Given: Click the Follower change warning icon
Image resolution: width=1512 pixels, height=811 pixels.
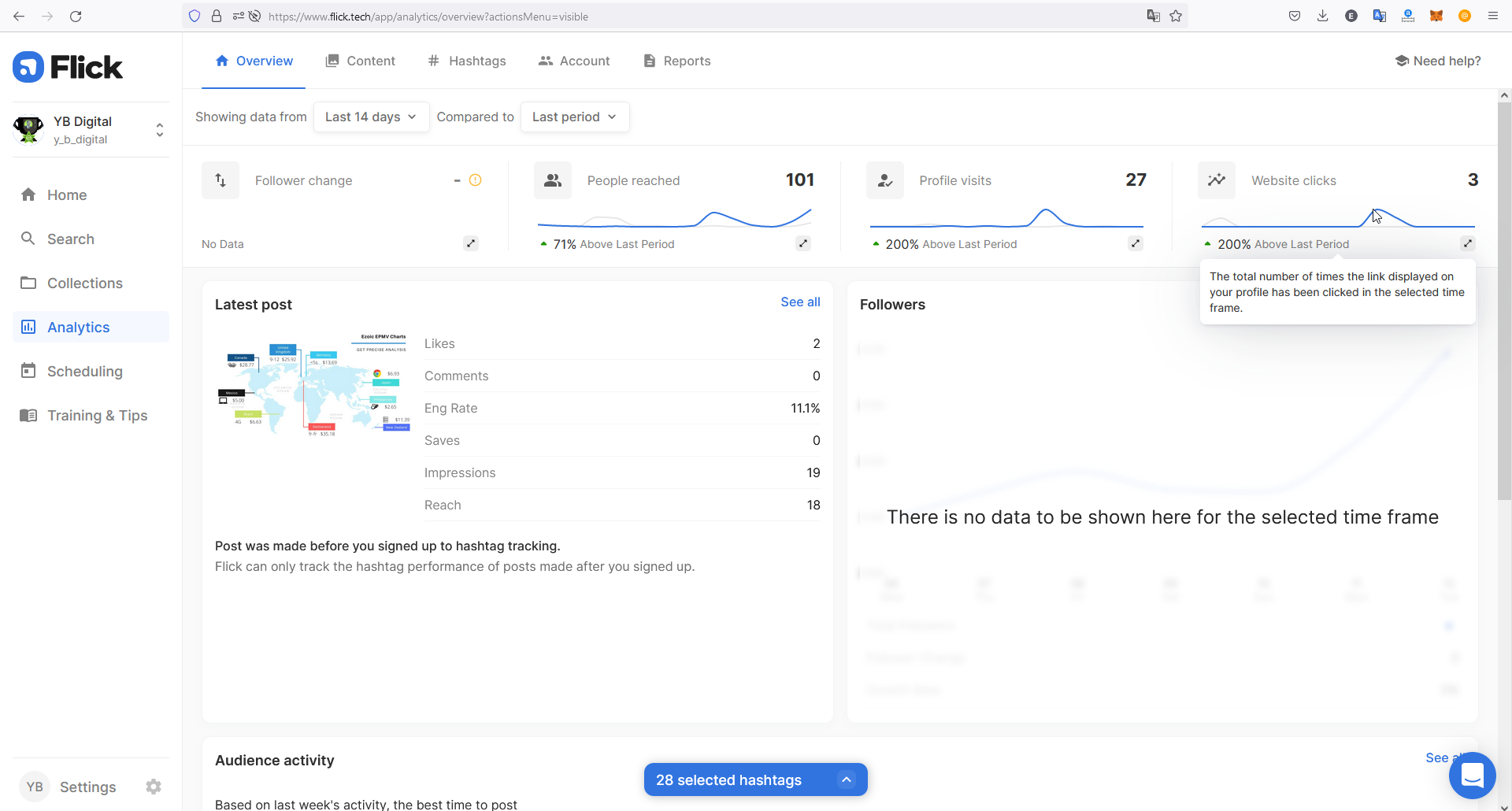Looking at the screenshot, I should (475, 180).
